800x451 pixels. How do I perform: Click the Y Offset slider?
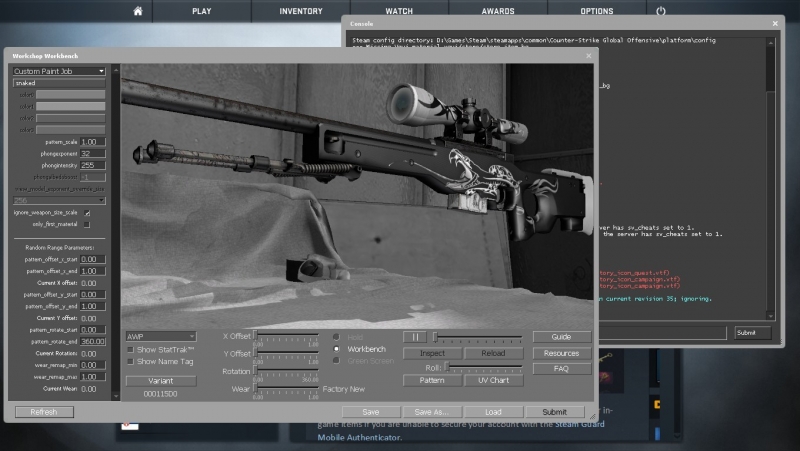click(286, 354)
